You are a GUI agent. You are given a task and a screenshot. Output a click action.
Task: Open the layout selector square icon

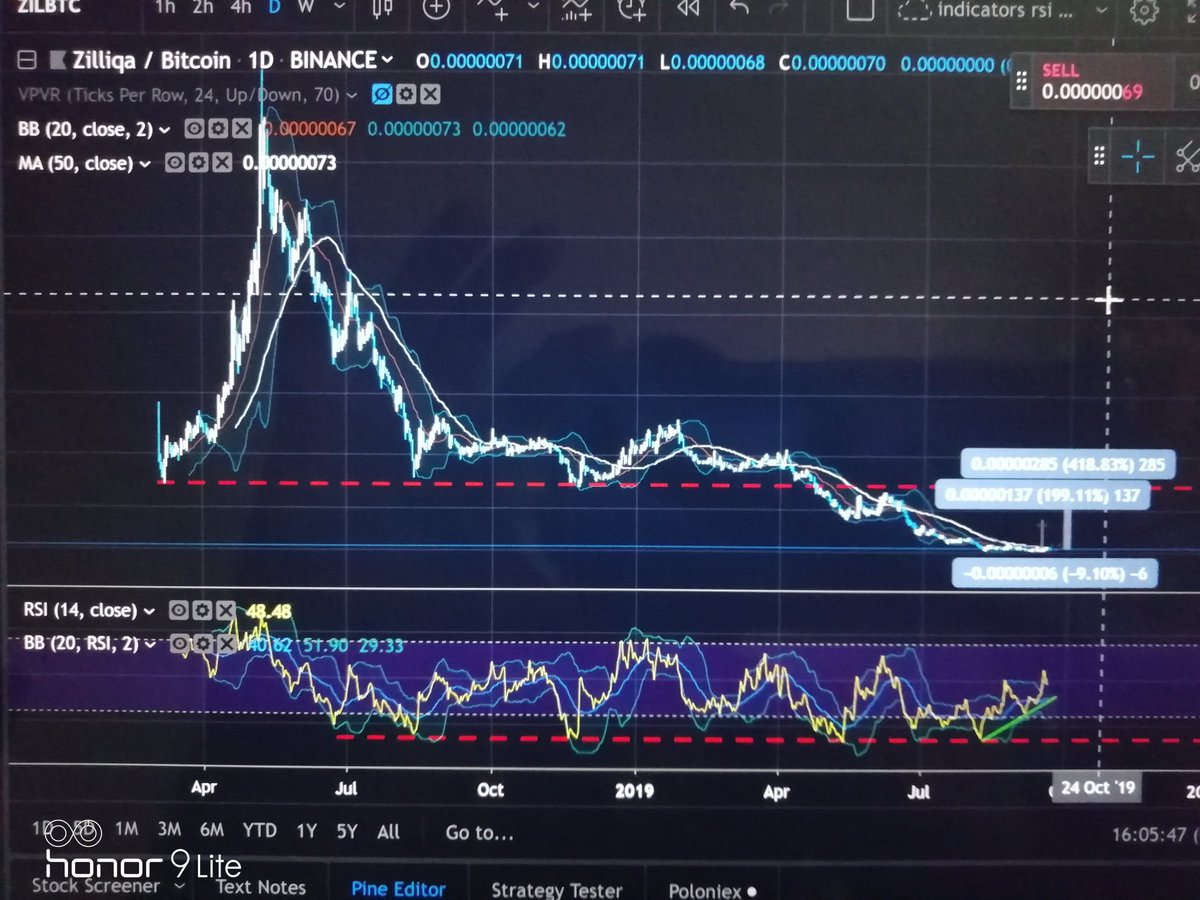[x=860, y=9]
